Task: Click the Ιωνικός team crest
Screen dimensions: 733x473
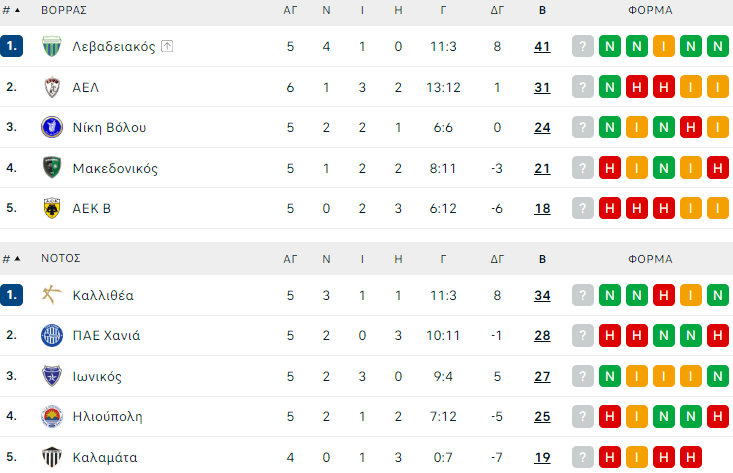Action: coord(52,376)
